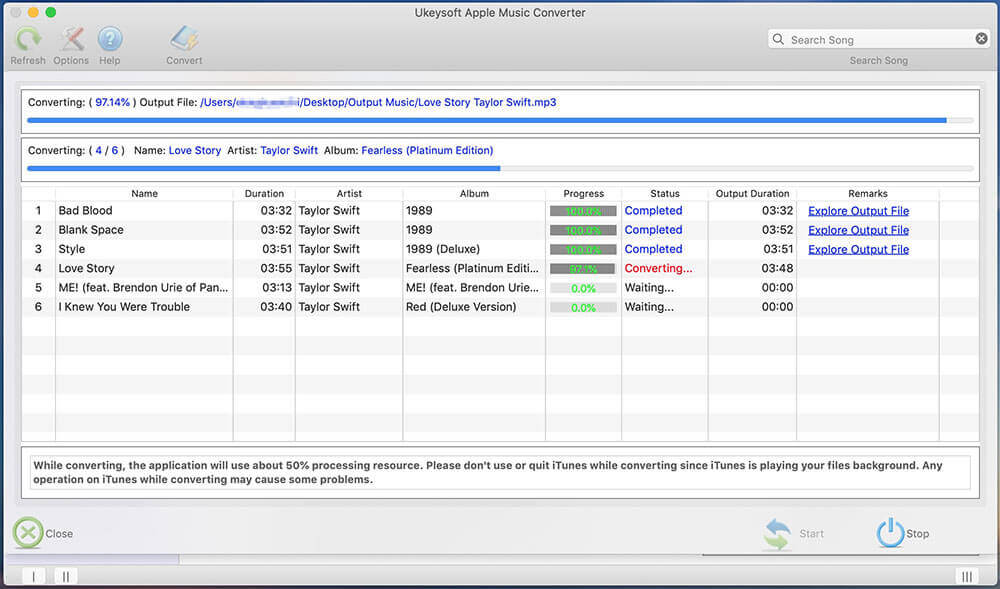Click the double-bar button in the bottom strip
The image size is (1000, 589).
pyautogui.click(x=66, y=576)
